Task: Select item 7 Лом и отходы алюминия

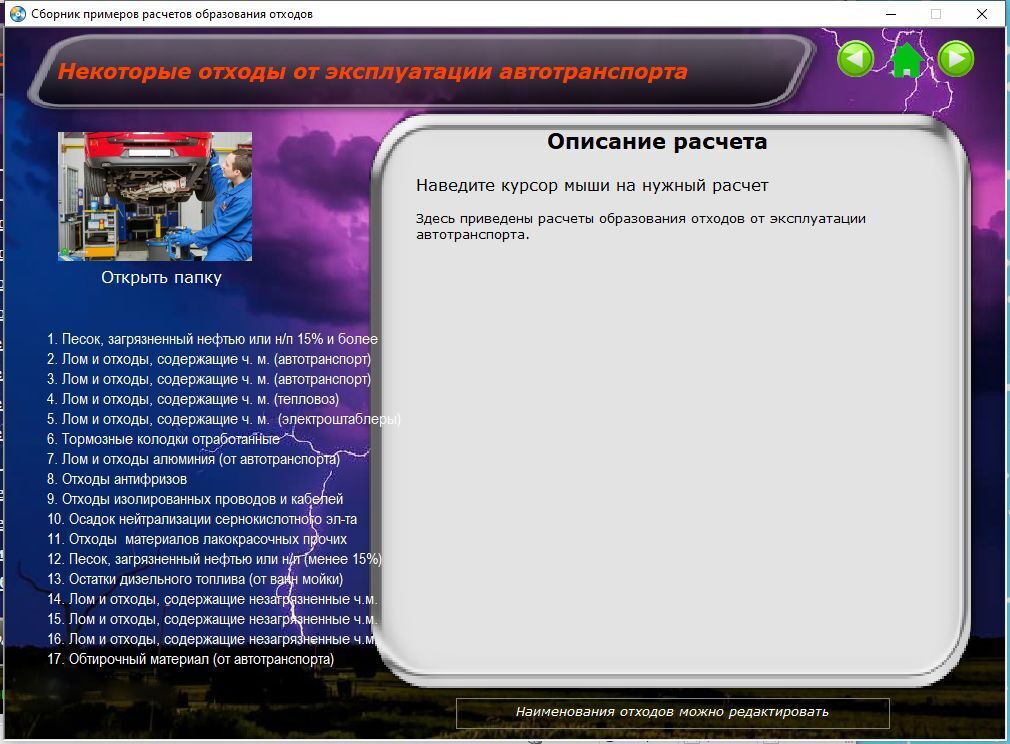Action: 193,459
